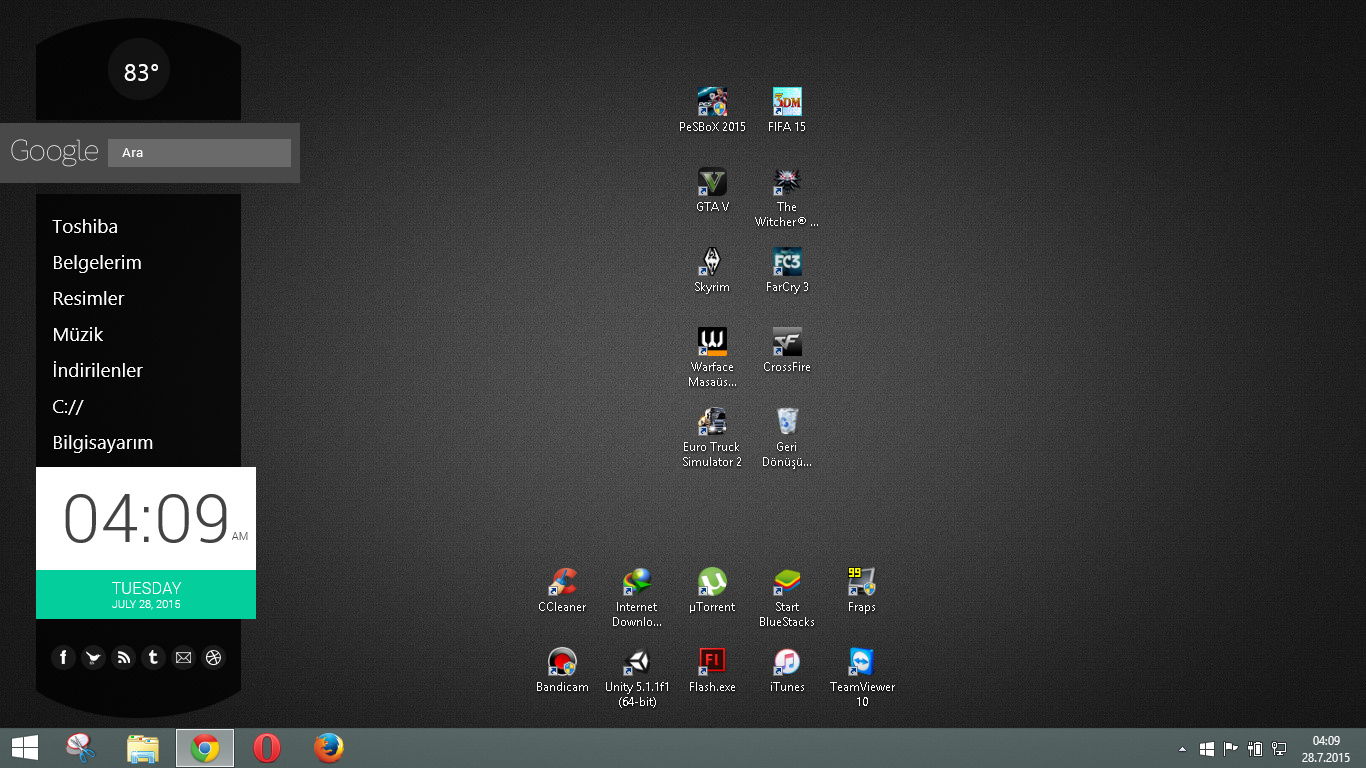Image resolution: width=1366 pixels, height=768 pixels.
Task: Open the Toshiba link in sidebar
Action: tap(85, 227)
